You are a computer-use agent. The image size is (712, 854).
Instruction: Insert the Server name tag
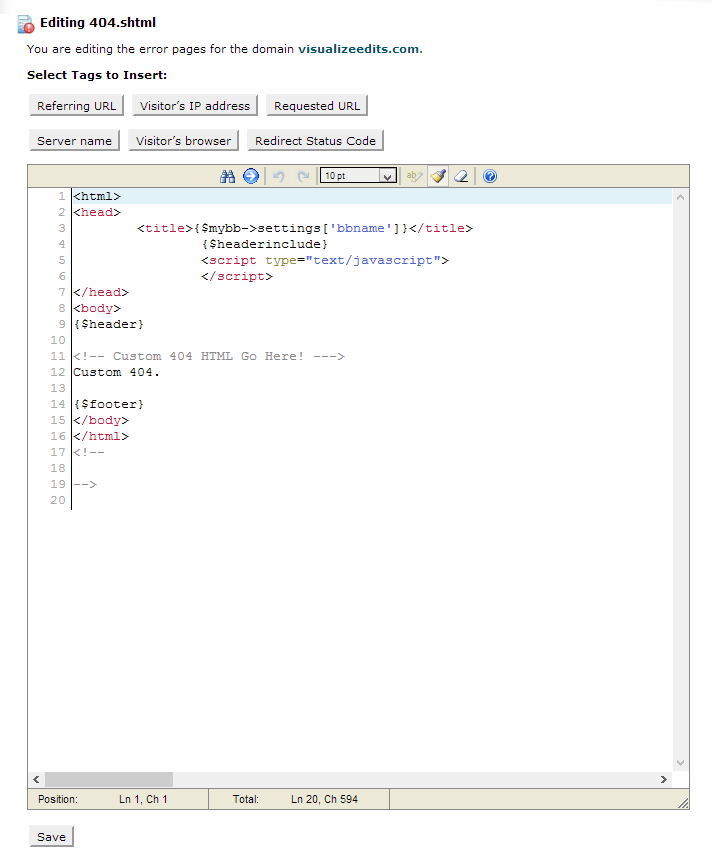[x=74, y=141]
